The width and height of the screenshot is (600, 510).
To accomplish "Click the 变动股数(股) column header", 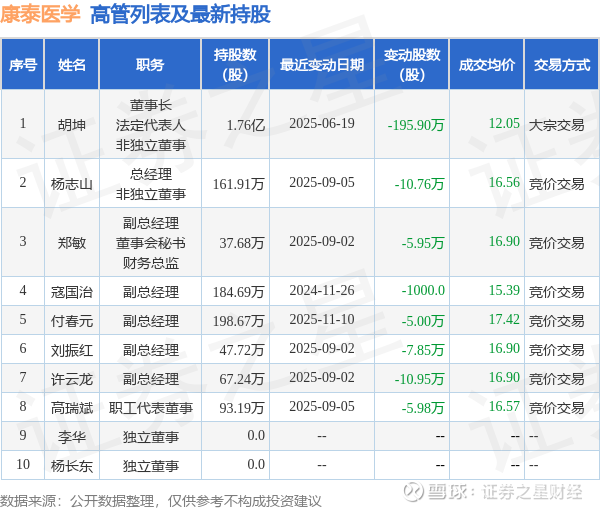I will click(412, 64).
